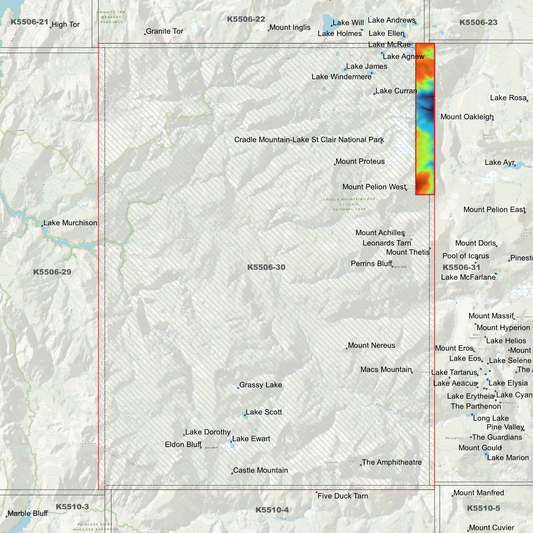Click the Lake Murchison label
533x533 pixels.
pyautogui.click(x=70, y=223)
